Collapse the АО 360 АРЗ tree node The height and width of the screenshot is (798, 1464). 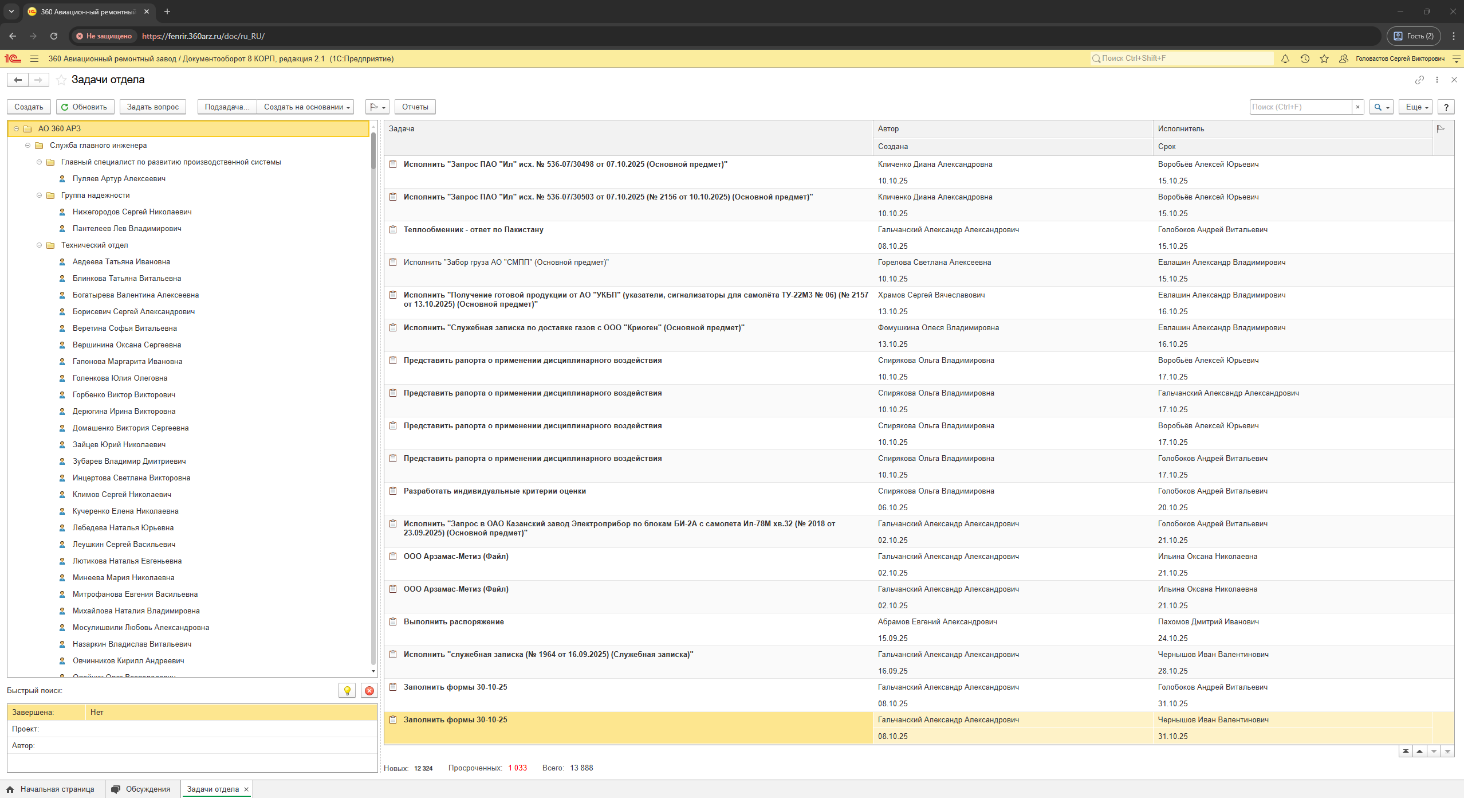(17, 129)
